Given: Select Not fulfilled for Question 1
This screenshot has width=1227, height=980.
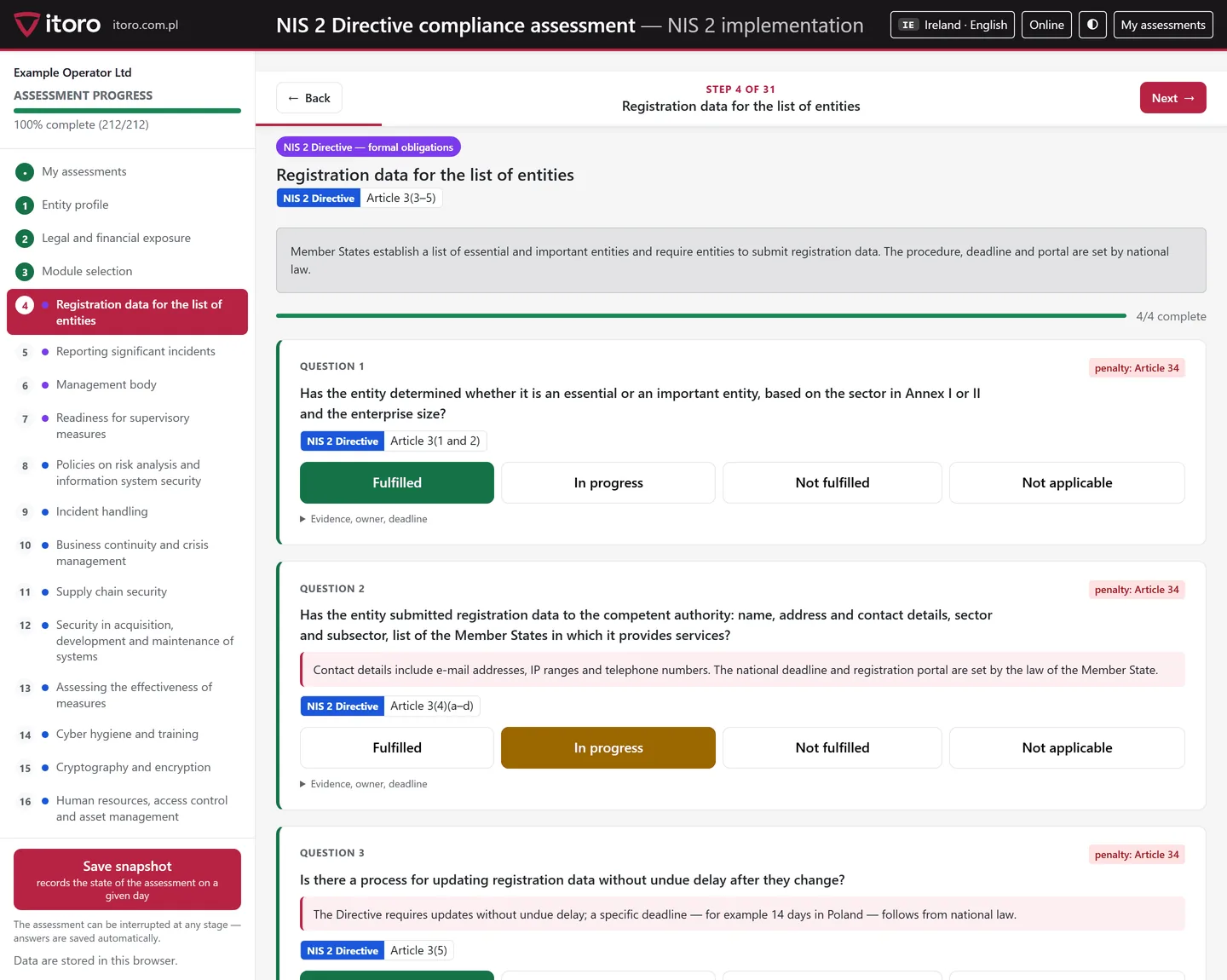Looking at the screenshot, I should (832, 482).
